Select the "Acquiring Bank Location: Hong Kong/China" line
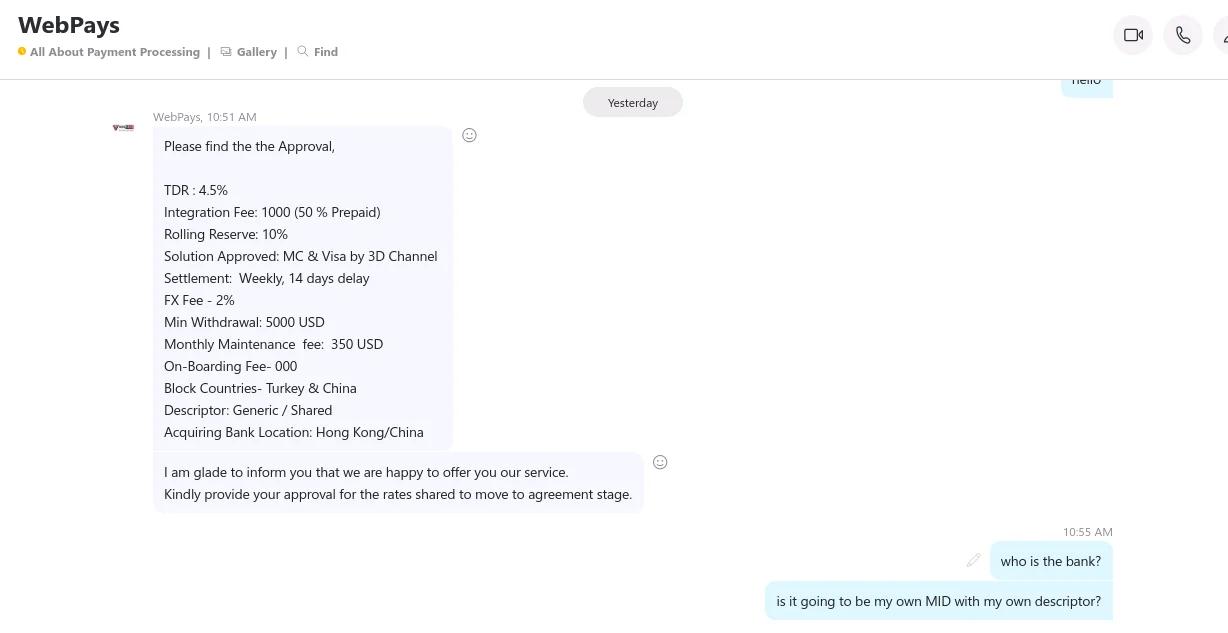Image resolution: width=1228 pixels, height=633 pixels. (294, 432)
